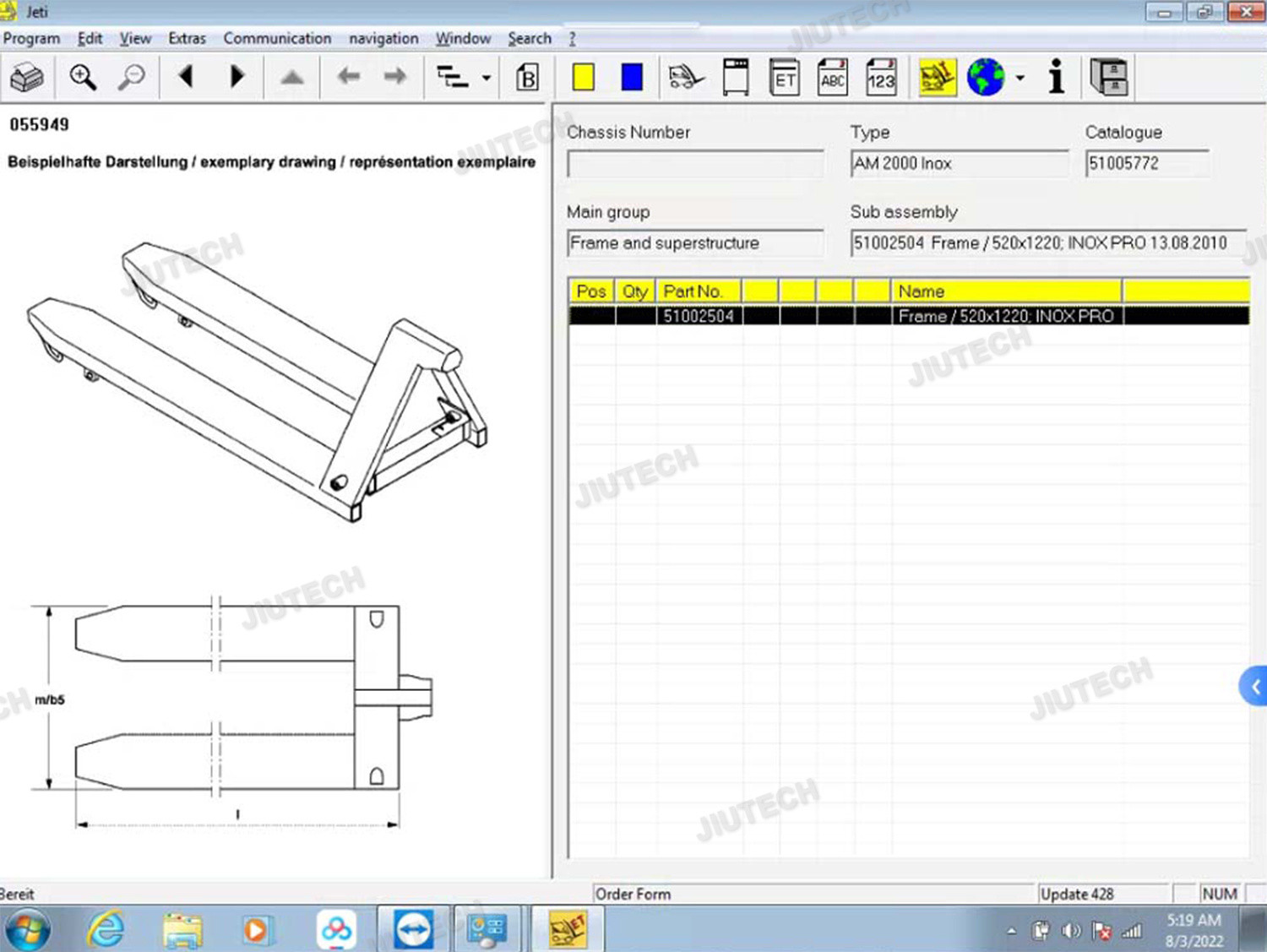Open Internet Explorer from the taskbar
Screen dimensions: 1267x952
click(106, 929)
